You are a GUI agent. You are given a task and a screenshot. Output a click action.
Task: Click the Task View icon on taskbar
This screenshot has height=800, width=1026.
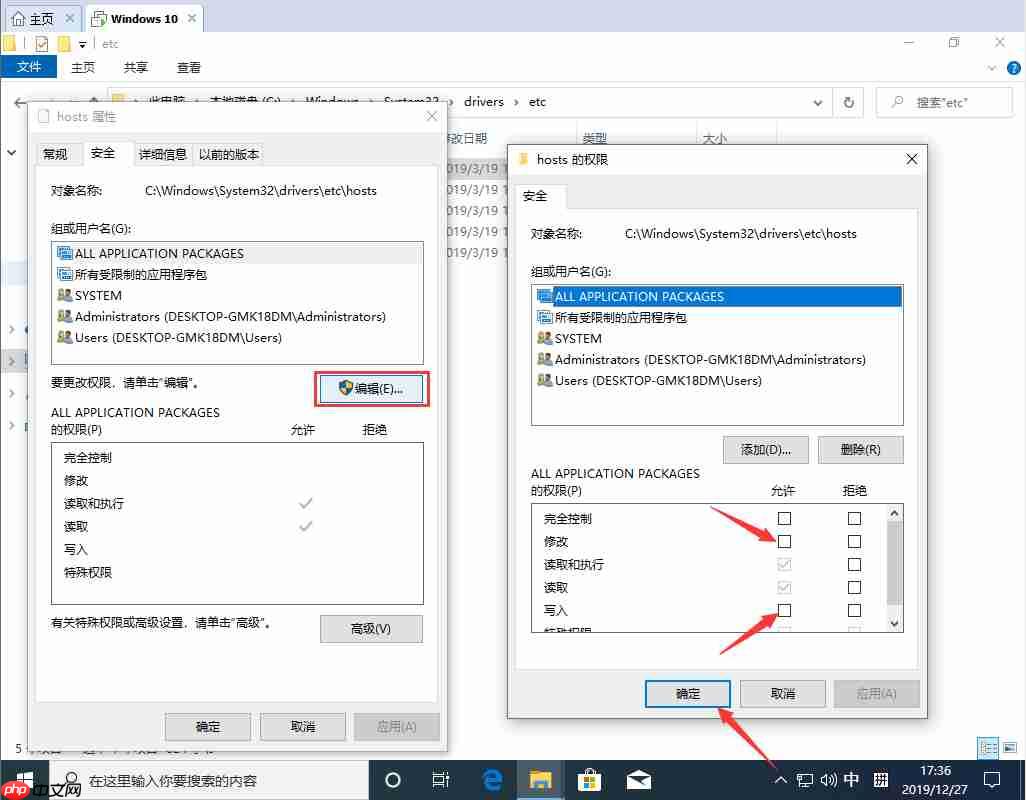[441, 779]
